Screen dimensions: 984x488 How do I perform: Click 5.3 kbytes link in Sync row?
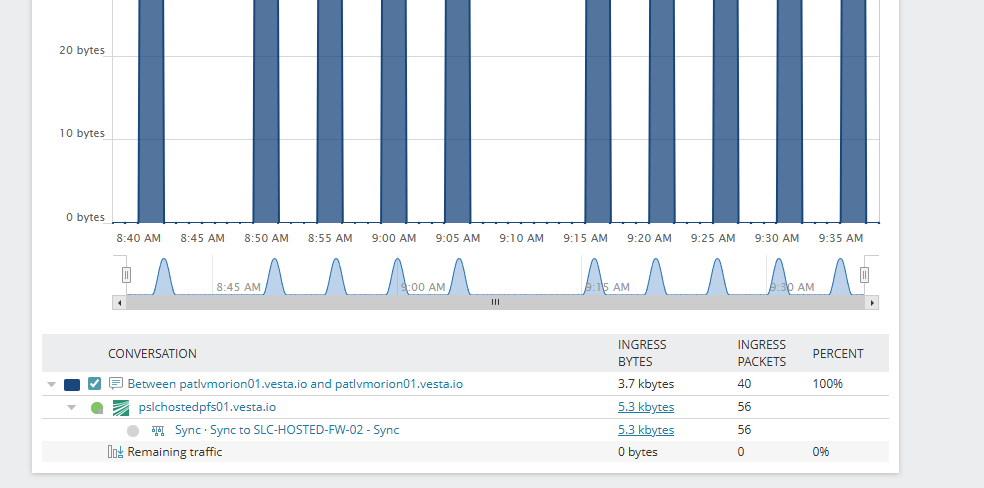pyautogui.click(x=646, y=430)
